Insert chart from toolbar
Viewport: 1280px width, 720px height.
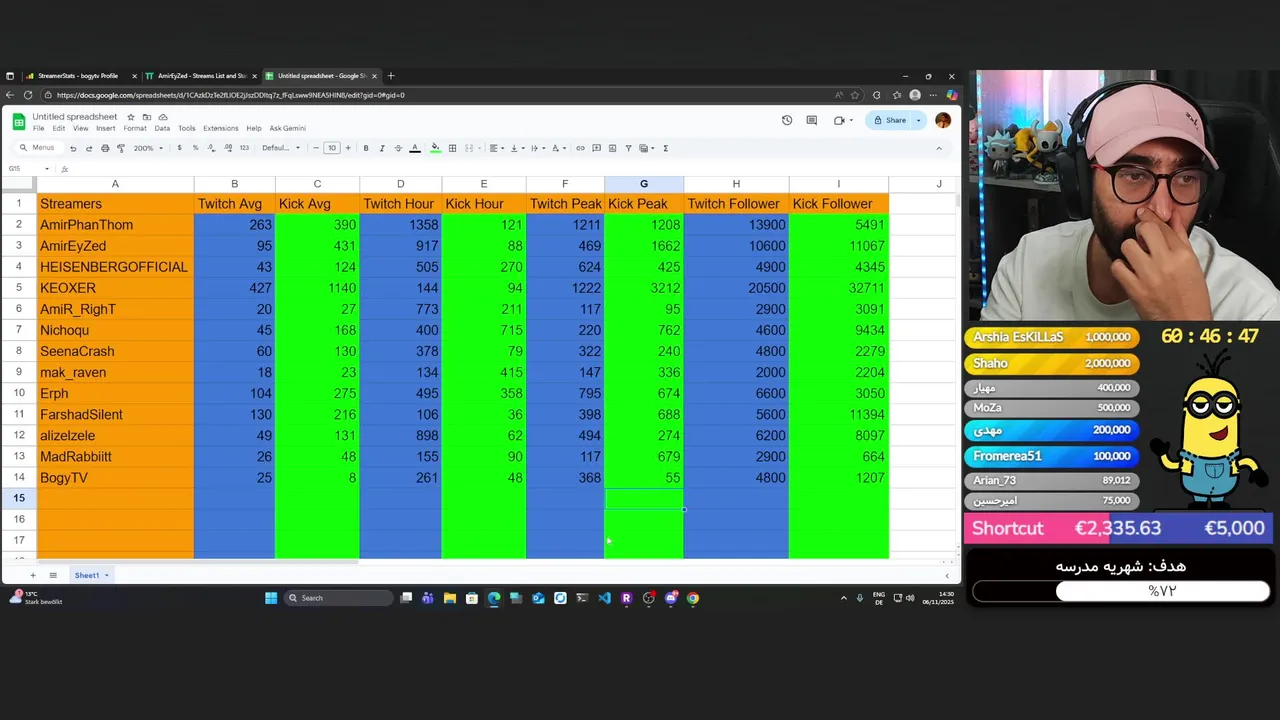(x=612, y=148)
